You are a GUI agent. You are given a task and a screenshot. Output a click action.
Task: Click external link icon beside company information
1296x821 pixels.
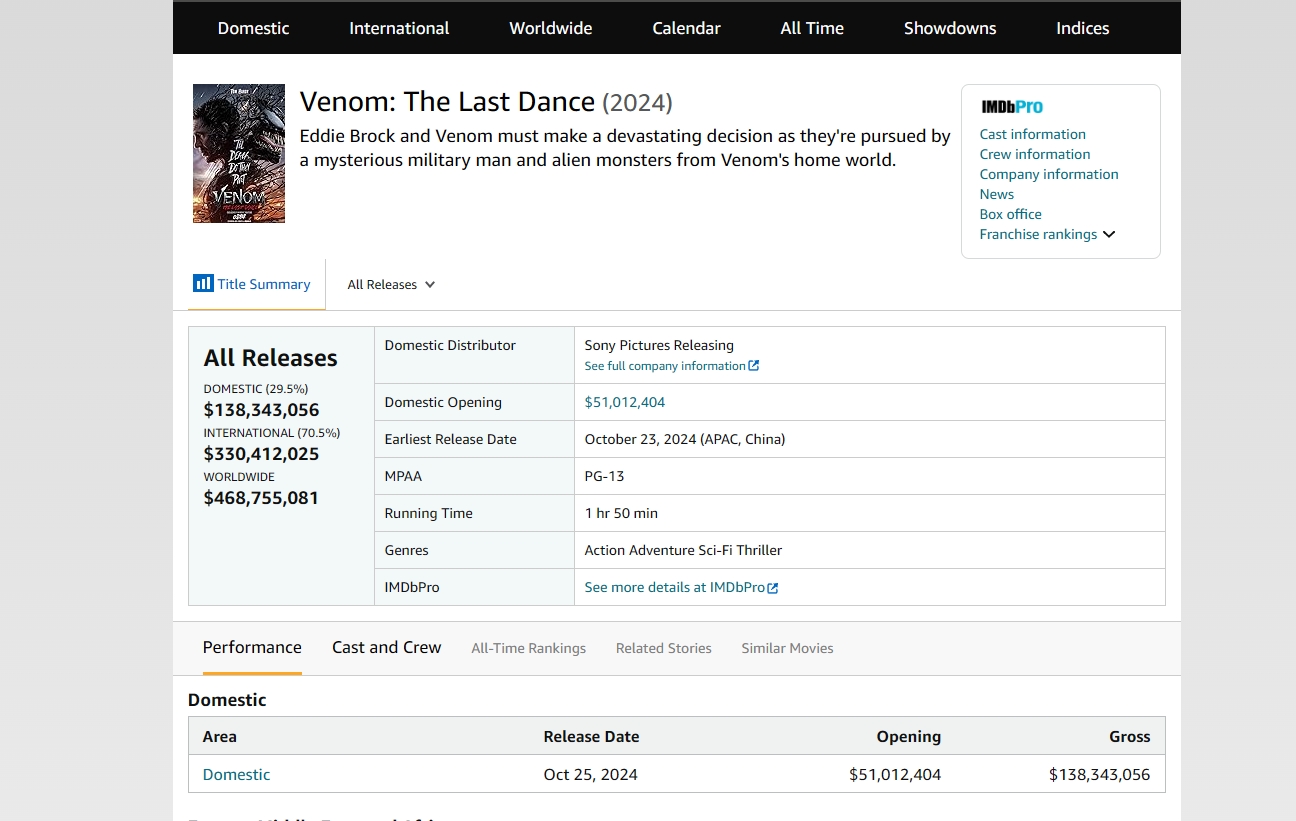coord(754,366)
